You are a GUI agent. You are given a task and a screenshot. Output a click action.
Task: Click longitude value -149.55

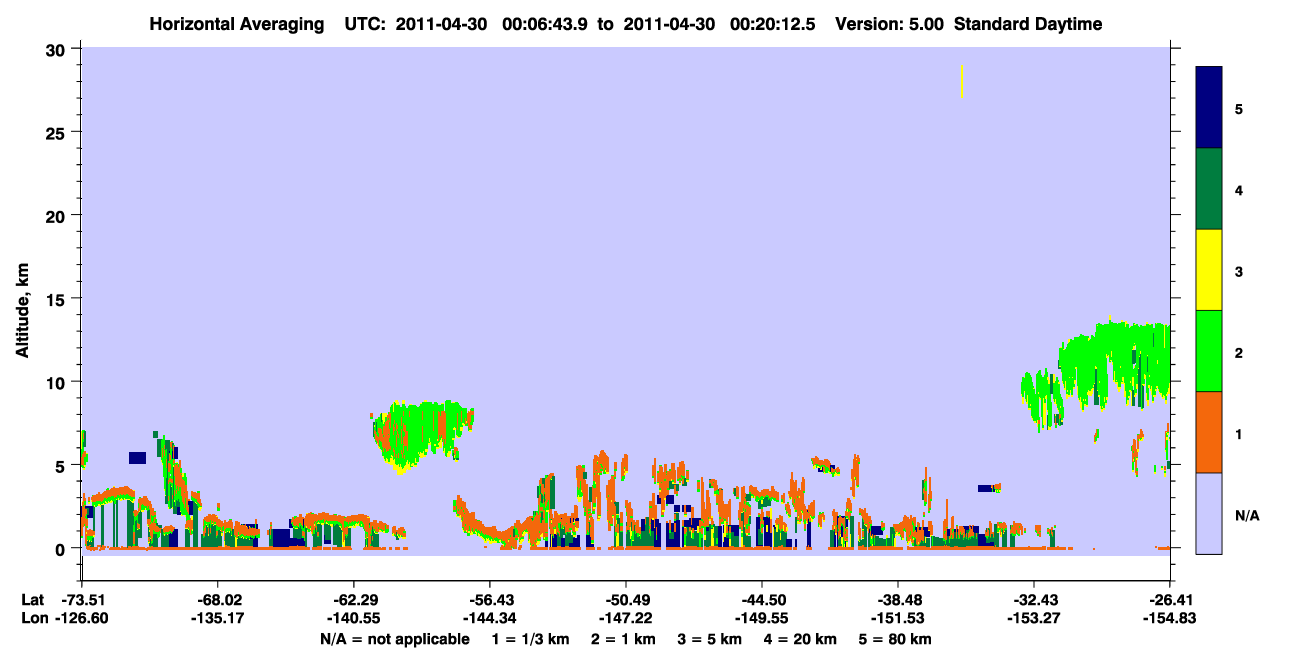point(761,619)
